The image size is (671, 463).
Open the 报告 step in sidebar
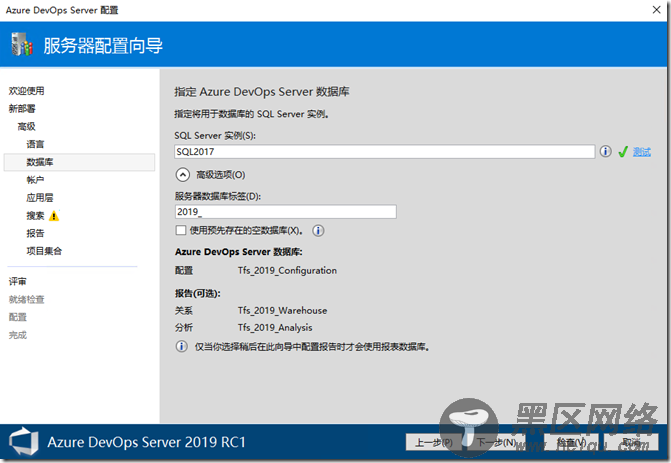pyautogui.click(x=35, y=233)
